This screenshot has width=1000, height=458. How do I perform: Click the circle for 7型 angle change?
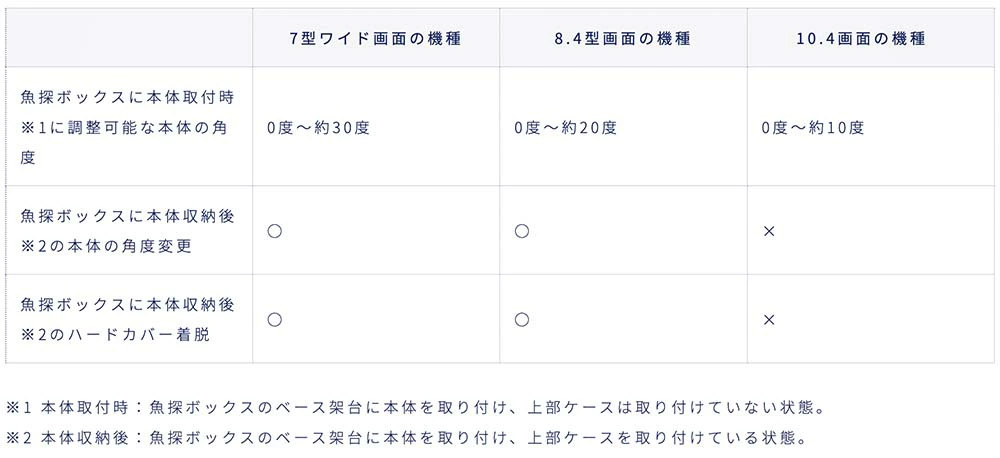(275, 231)
